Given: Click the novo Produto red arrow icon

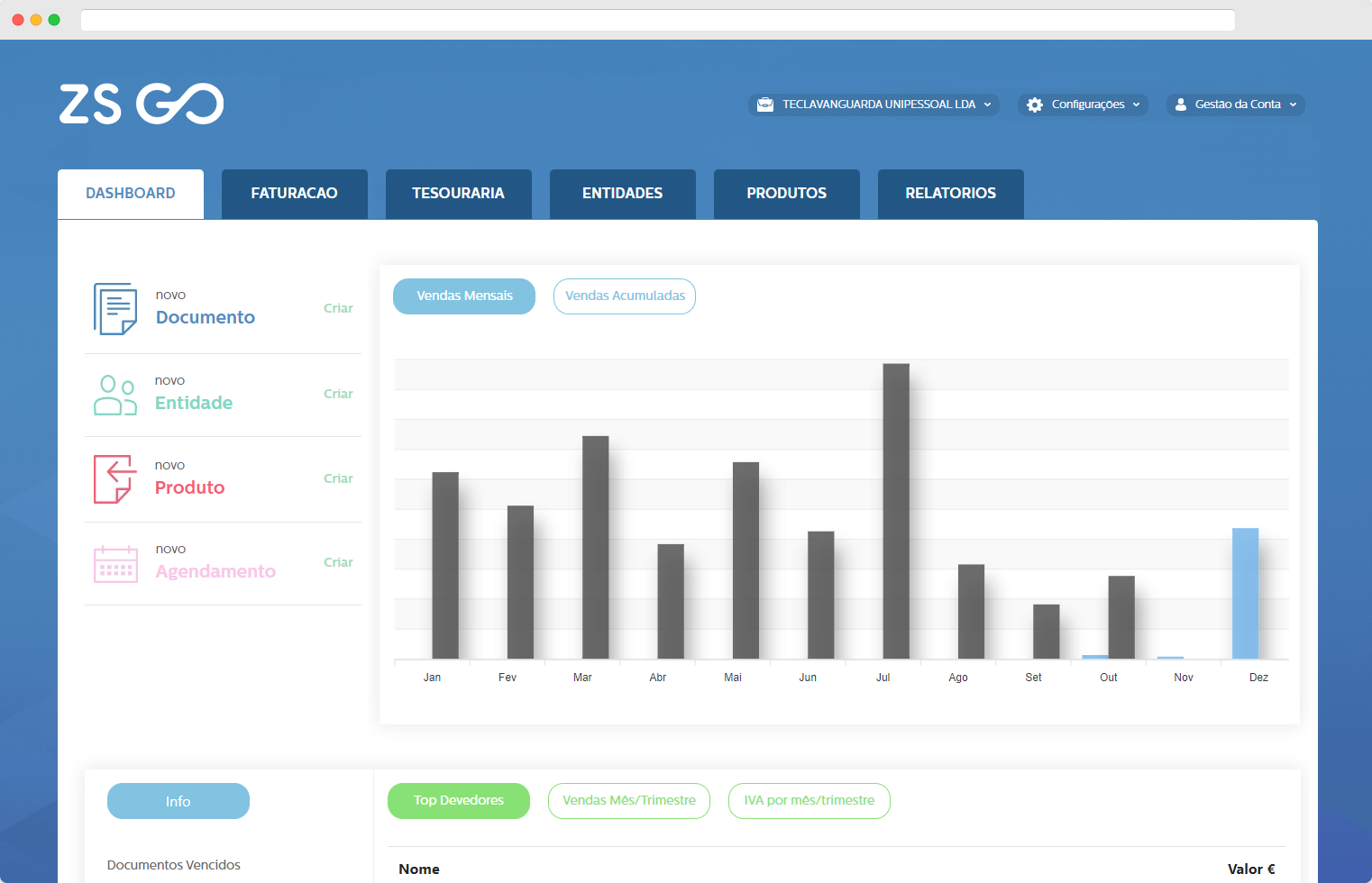Looking at the screenshot, I should pos(115,479).
